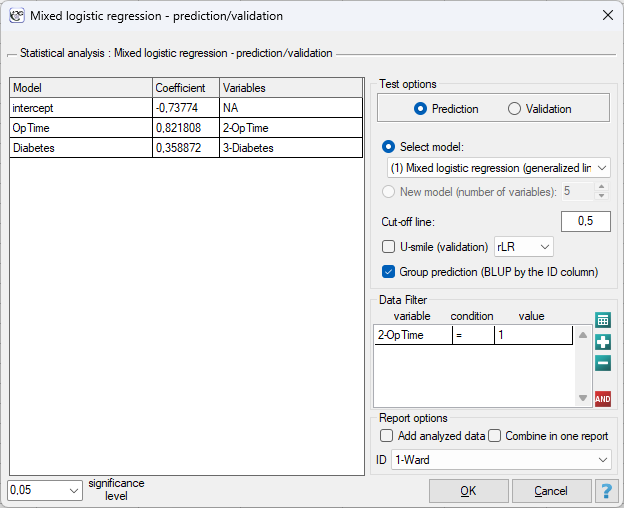
Task: Click the application icon in title bar
Action: 17,16
